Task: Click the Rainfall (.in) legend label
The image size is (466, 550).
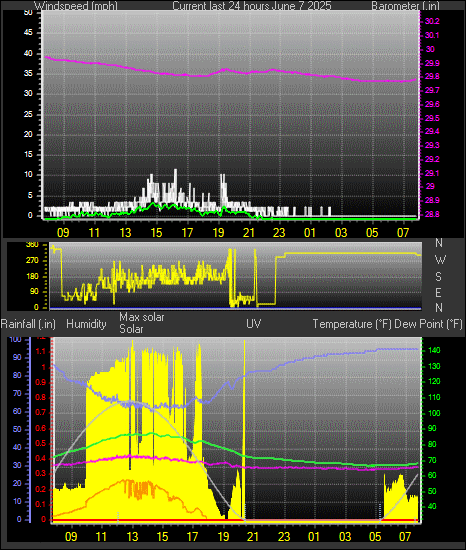Action: [28, 324]
